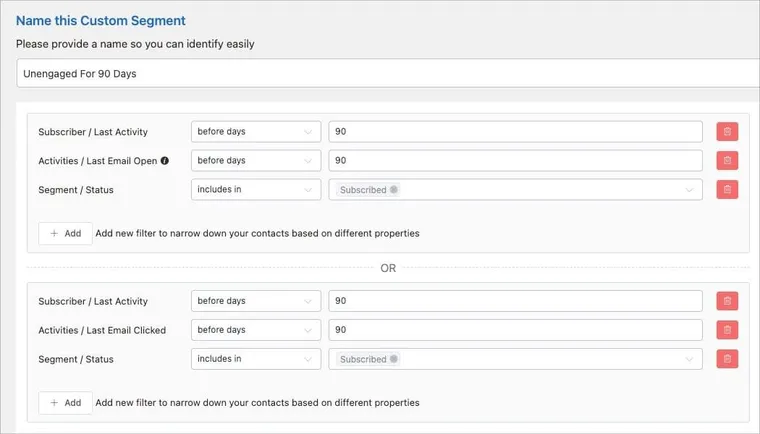The width and height of the screenshot is (760, 434).
Task: Add new filter to first condition group
Action: 65,233
